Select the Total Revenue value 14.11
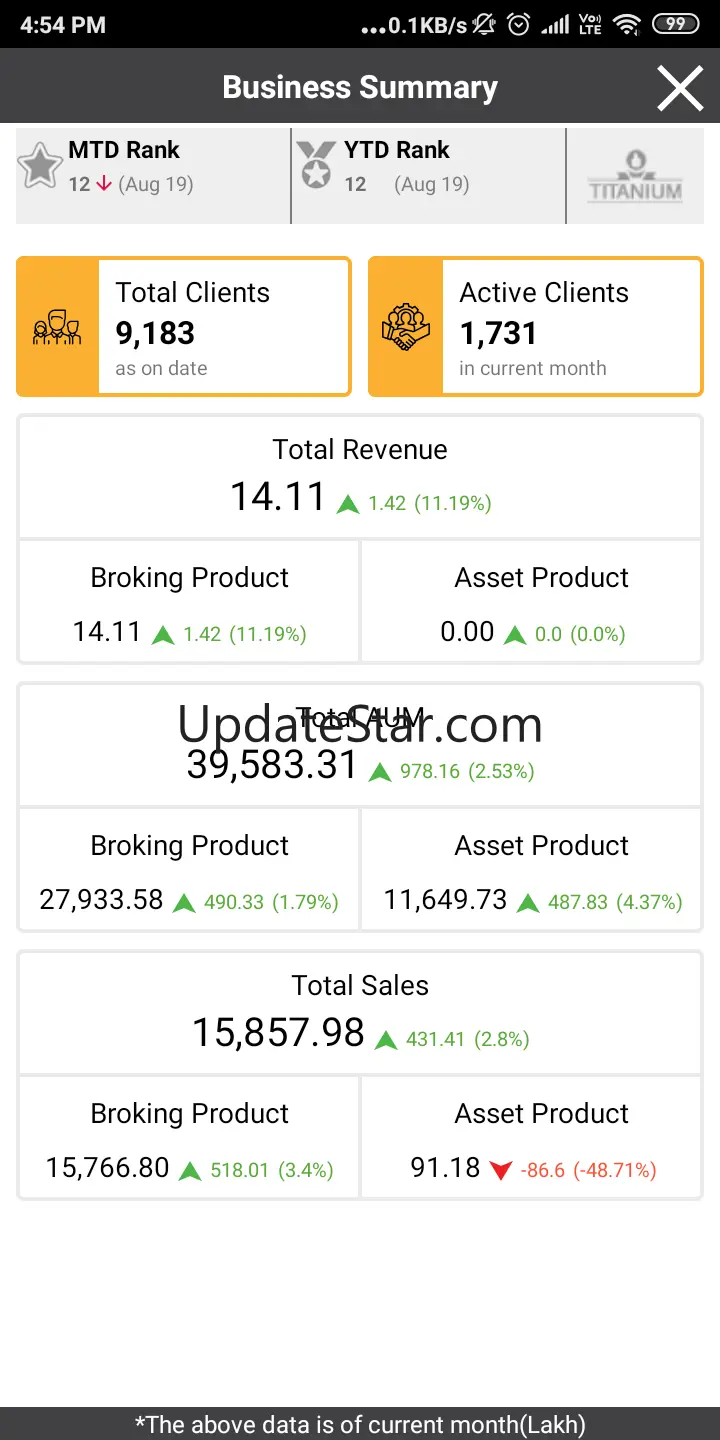 coord(278,497)
